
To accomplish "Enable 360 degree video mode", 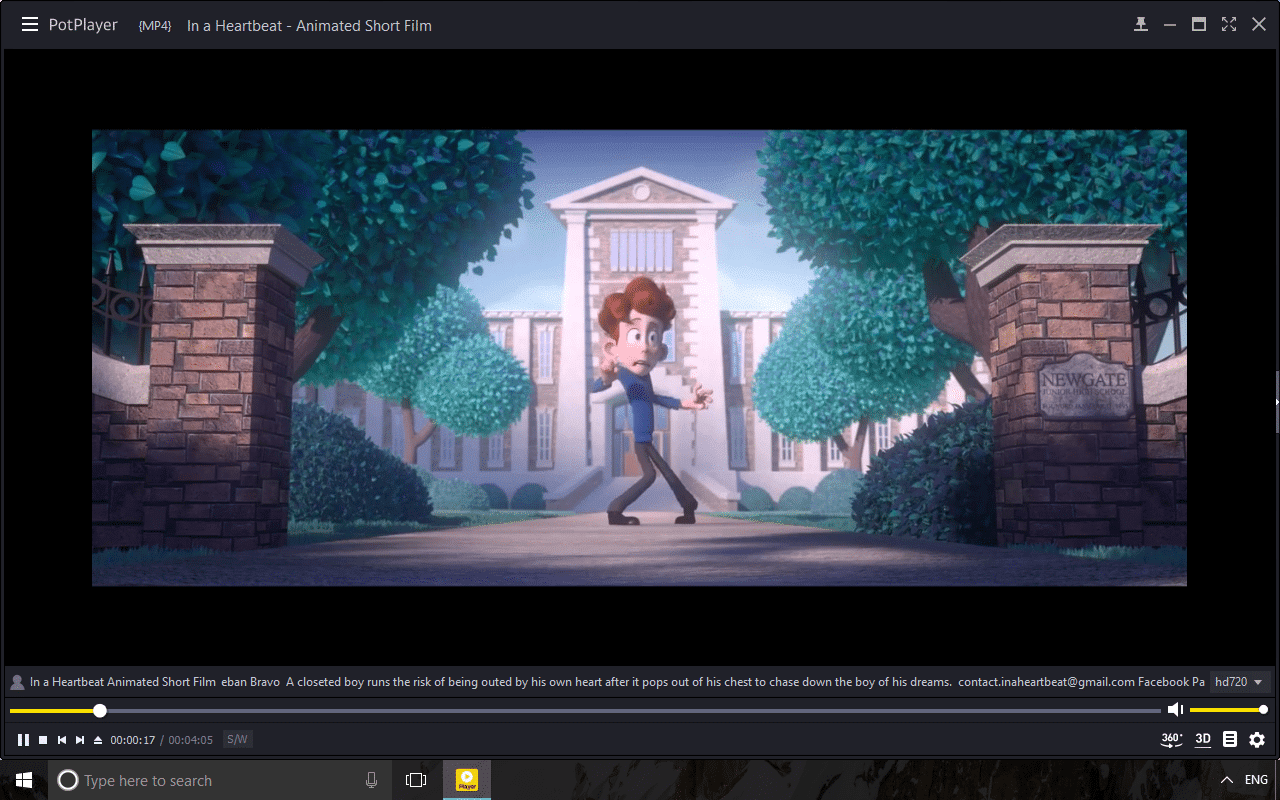I will 1171,740.
